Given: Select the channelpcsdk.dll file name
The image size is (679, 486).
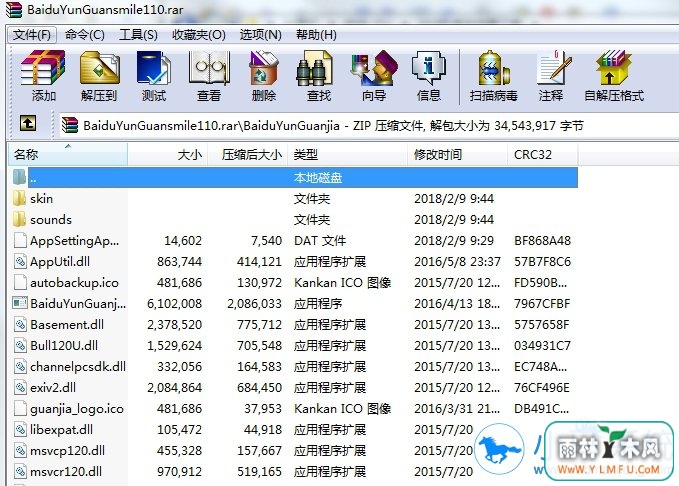Looking at the screenshot, I should pos(78,366).
